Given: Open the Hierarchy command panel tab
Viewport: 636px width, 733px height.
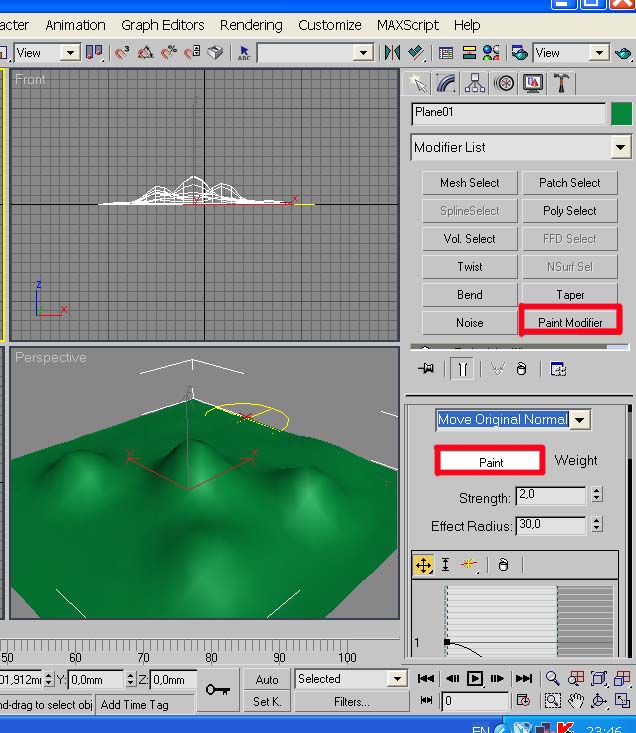Looking at the screenshot, I should [x=475, y=82].
